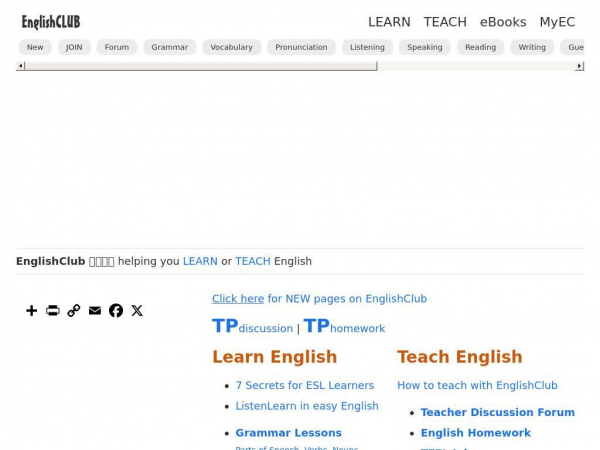Open the LEARN menu
The width and height of the screenshot is (600, 450).
pyautogui.click(x=389, y=22)
